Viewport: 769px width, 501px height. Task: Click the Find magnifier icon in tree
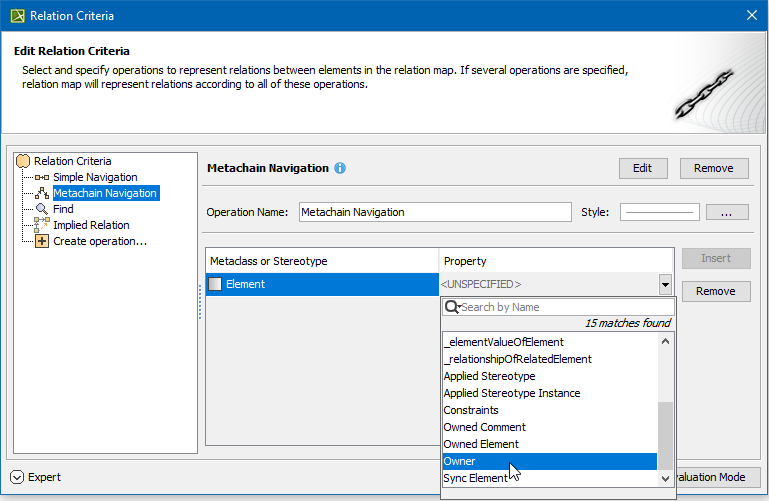[x=42, y=209]
